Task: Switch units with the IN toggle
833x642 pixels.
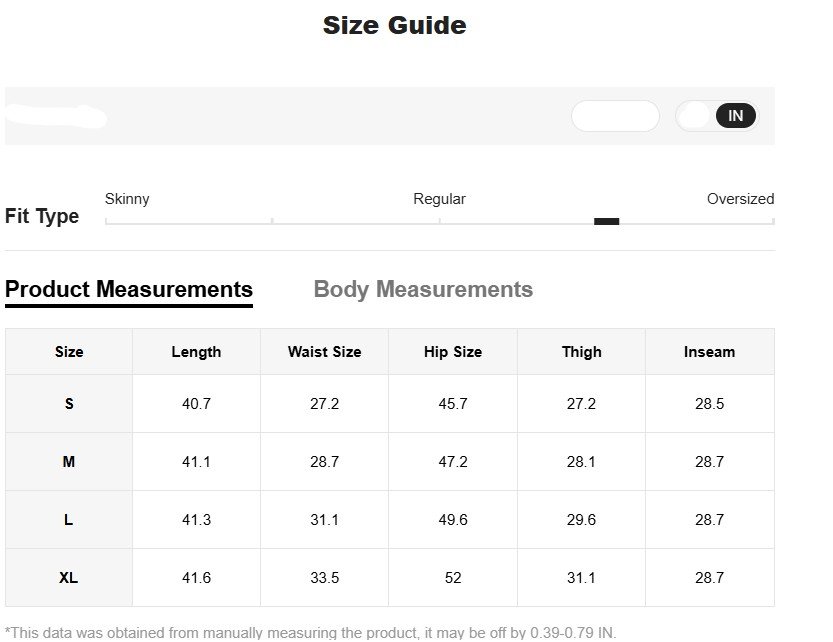Action: click(x=735, y=116)
